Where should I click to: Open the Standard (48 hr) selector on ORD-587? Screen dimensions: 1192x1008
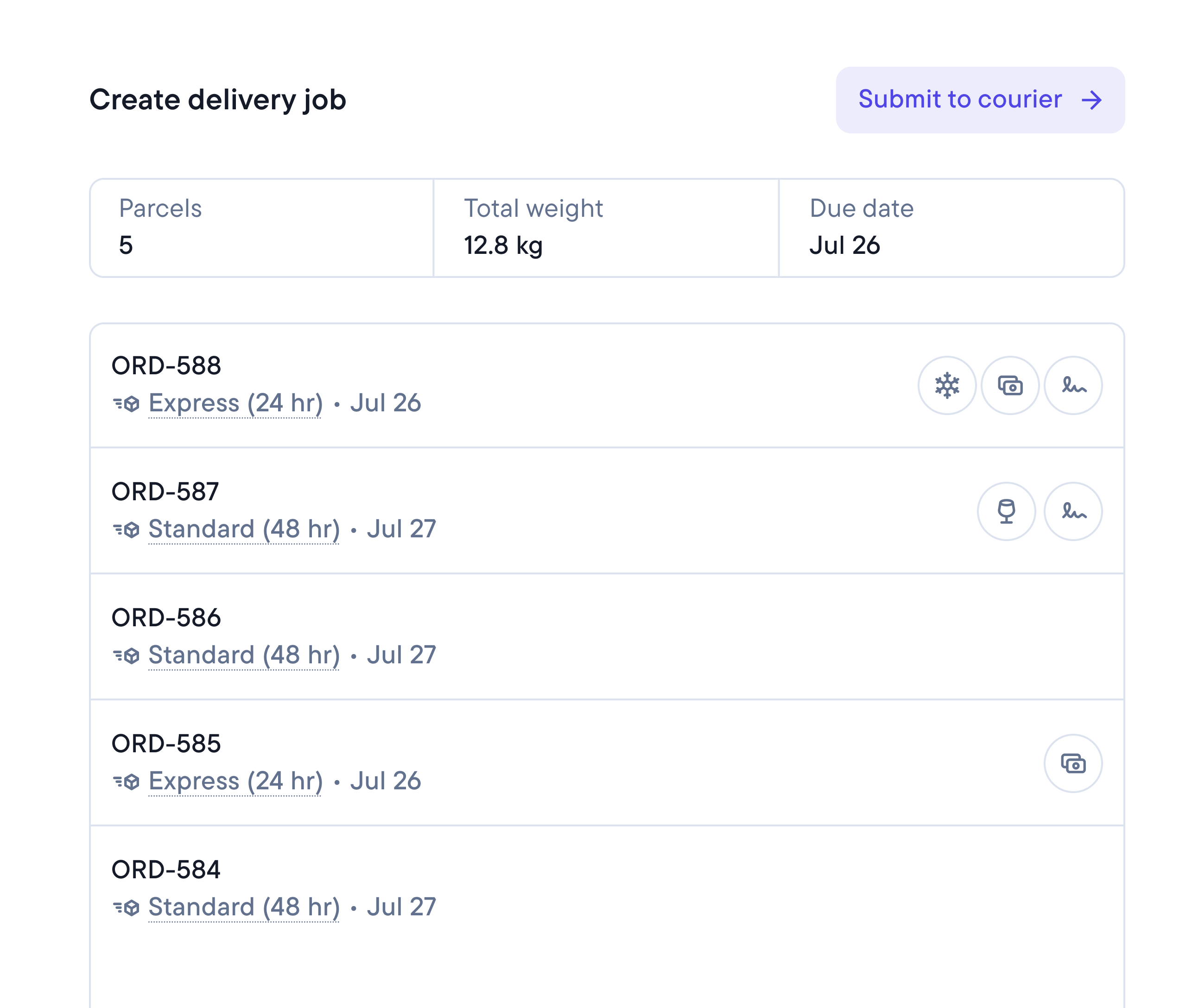click(245, 529)
